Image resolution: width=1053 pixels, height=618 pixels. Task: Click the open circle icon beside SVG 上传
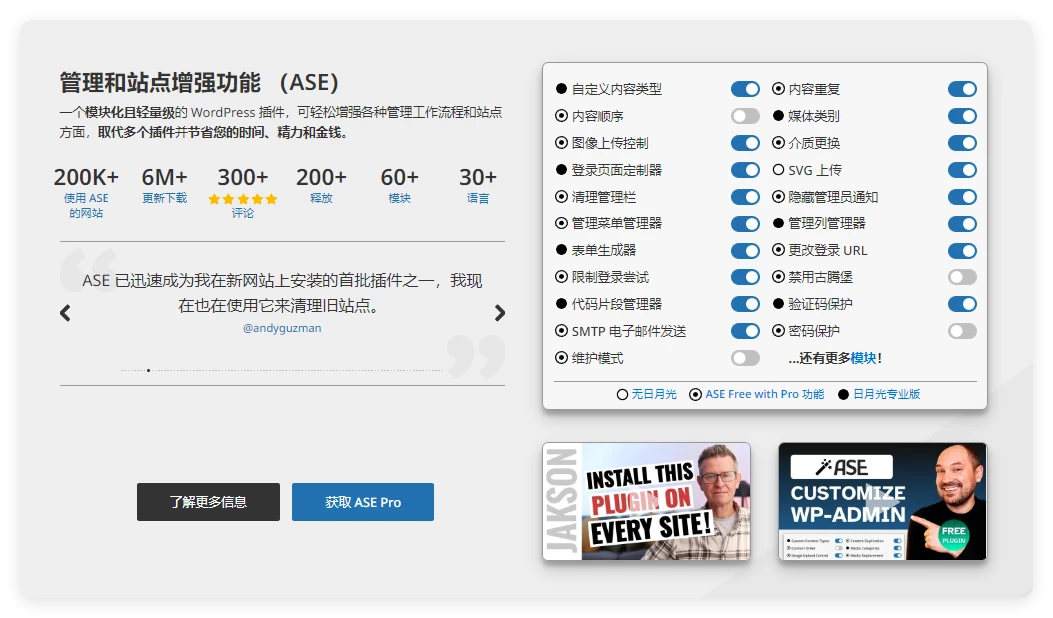click(x=777, y=170)
